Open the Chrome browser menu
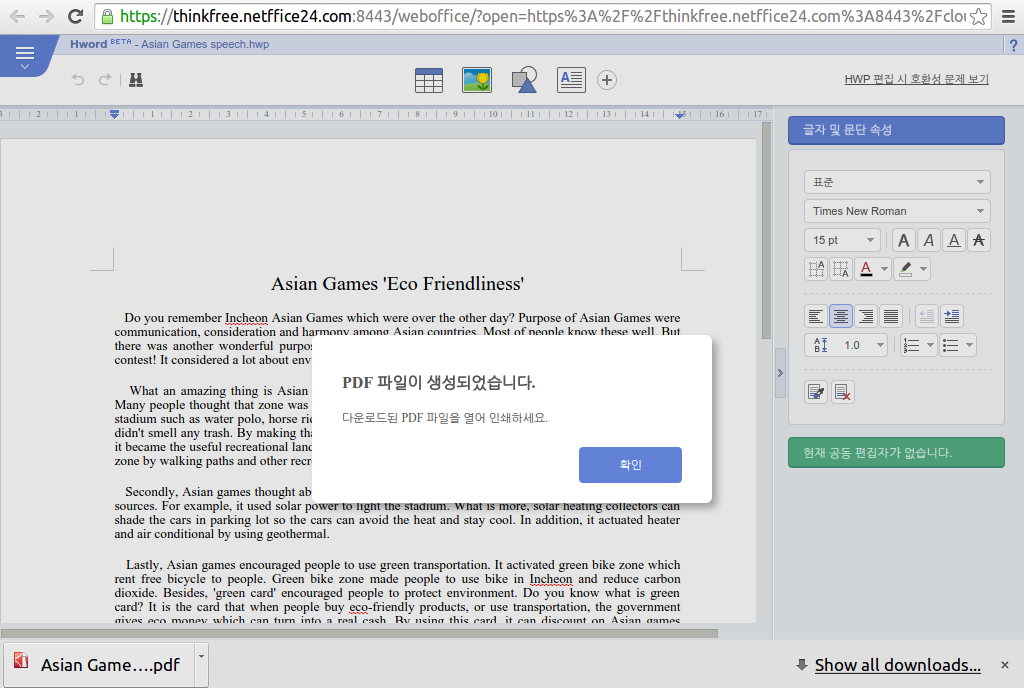 point(1008,16)
